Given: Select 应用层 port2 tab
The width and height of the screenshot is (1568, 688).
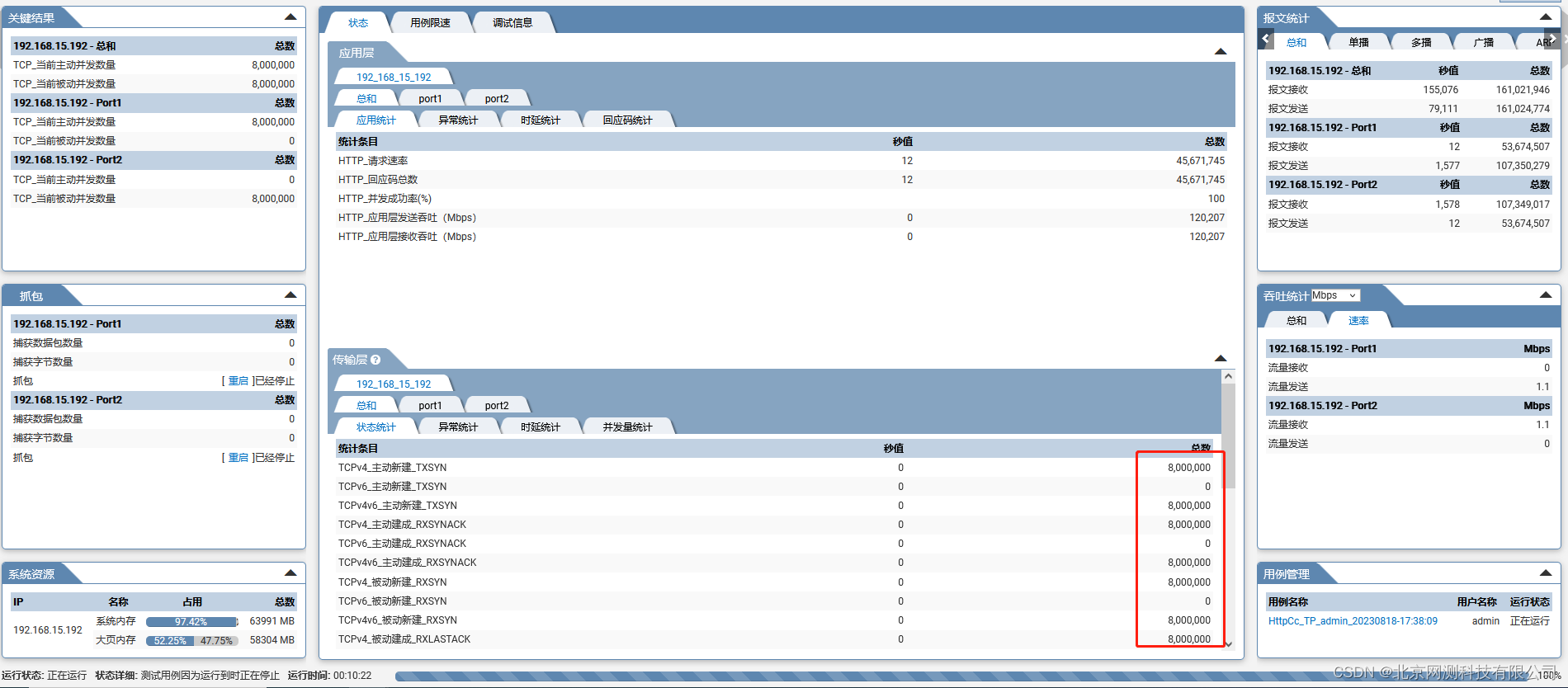Looking at the screenshot, I should (497, 99).
